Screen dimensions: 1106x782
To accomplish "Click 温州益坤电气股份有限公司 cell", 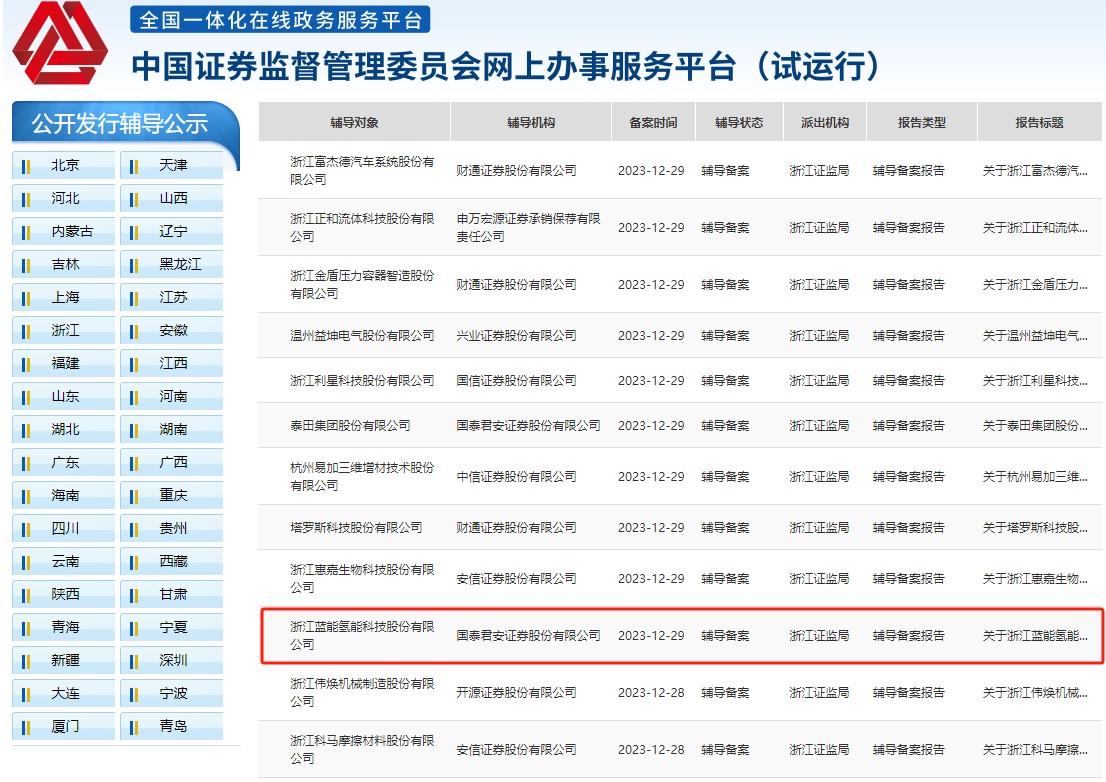I will [362, 336].
